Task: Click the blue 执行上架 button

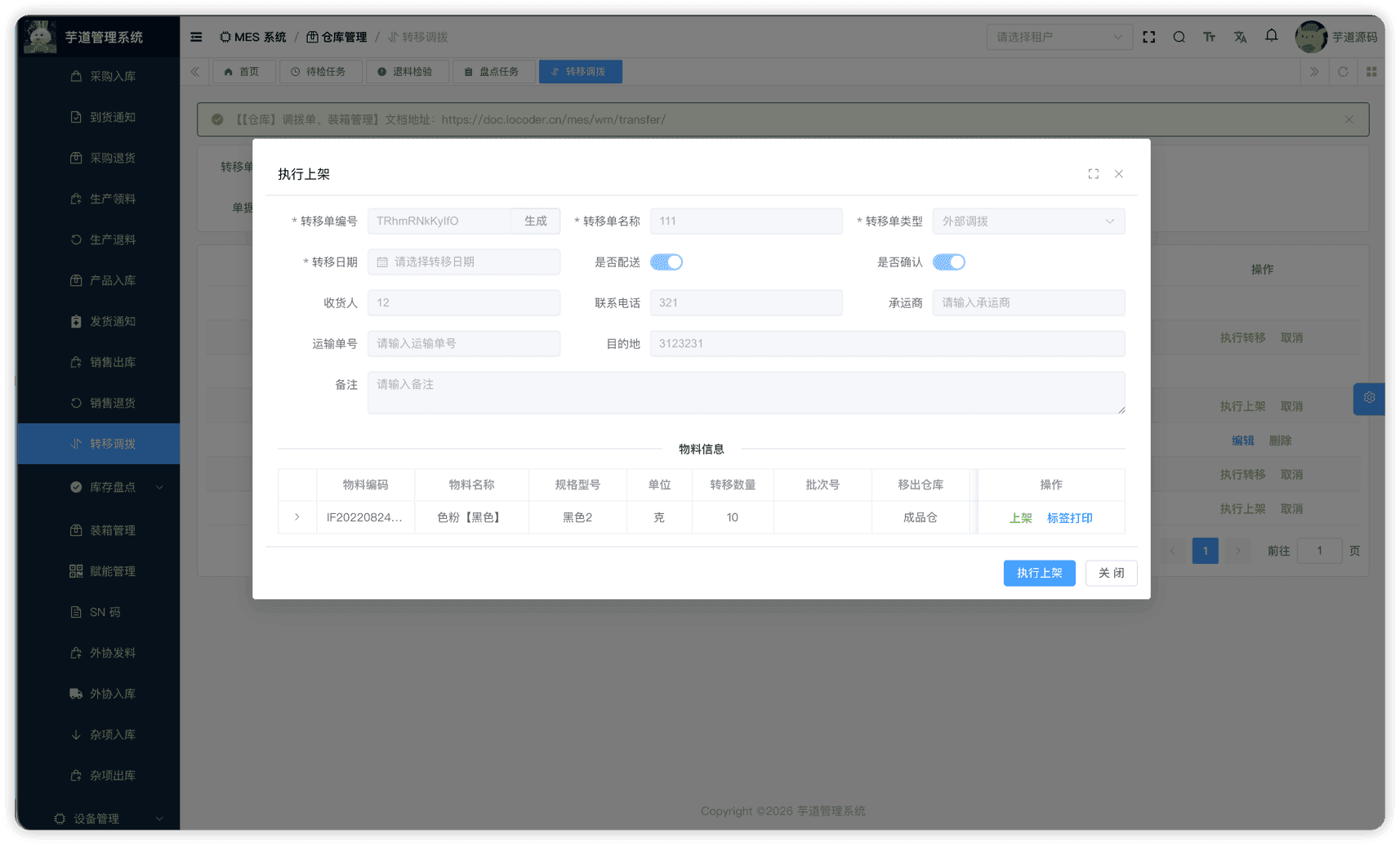Action: point(1039,573)
